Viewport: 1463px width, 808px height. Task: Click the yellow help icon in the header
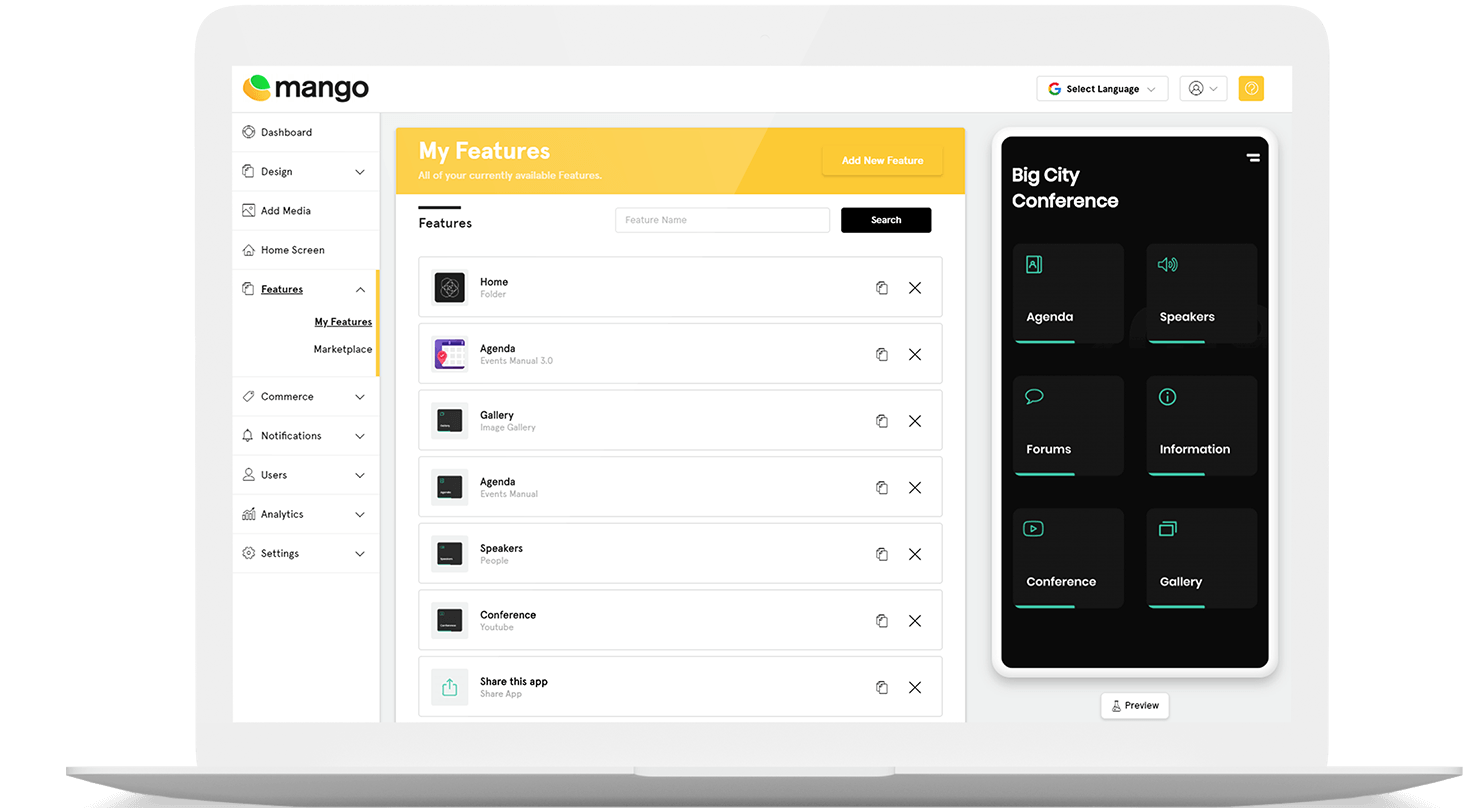coord(1251,88)
